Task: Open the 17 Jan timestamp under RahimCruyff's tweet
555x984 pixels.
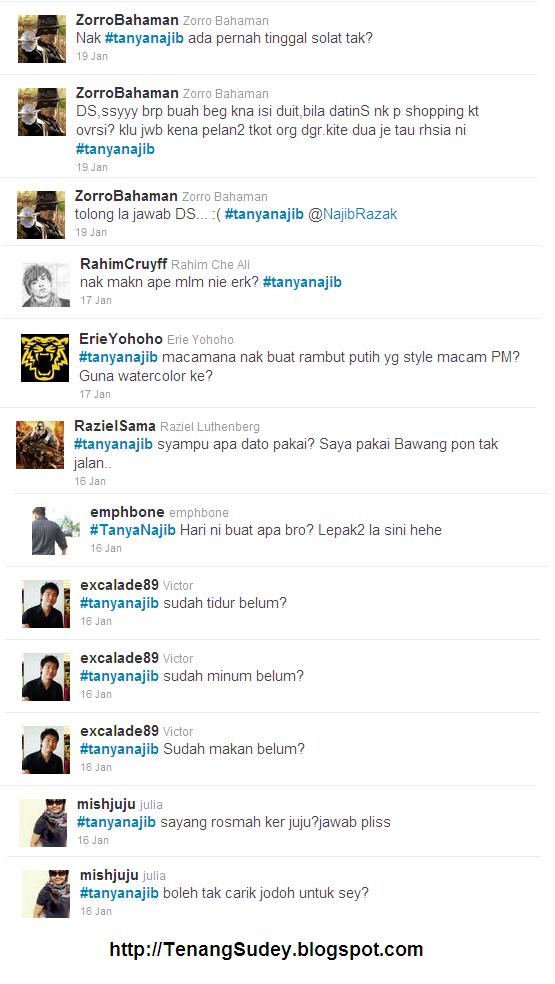Action: coord(96,301)
